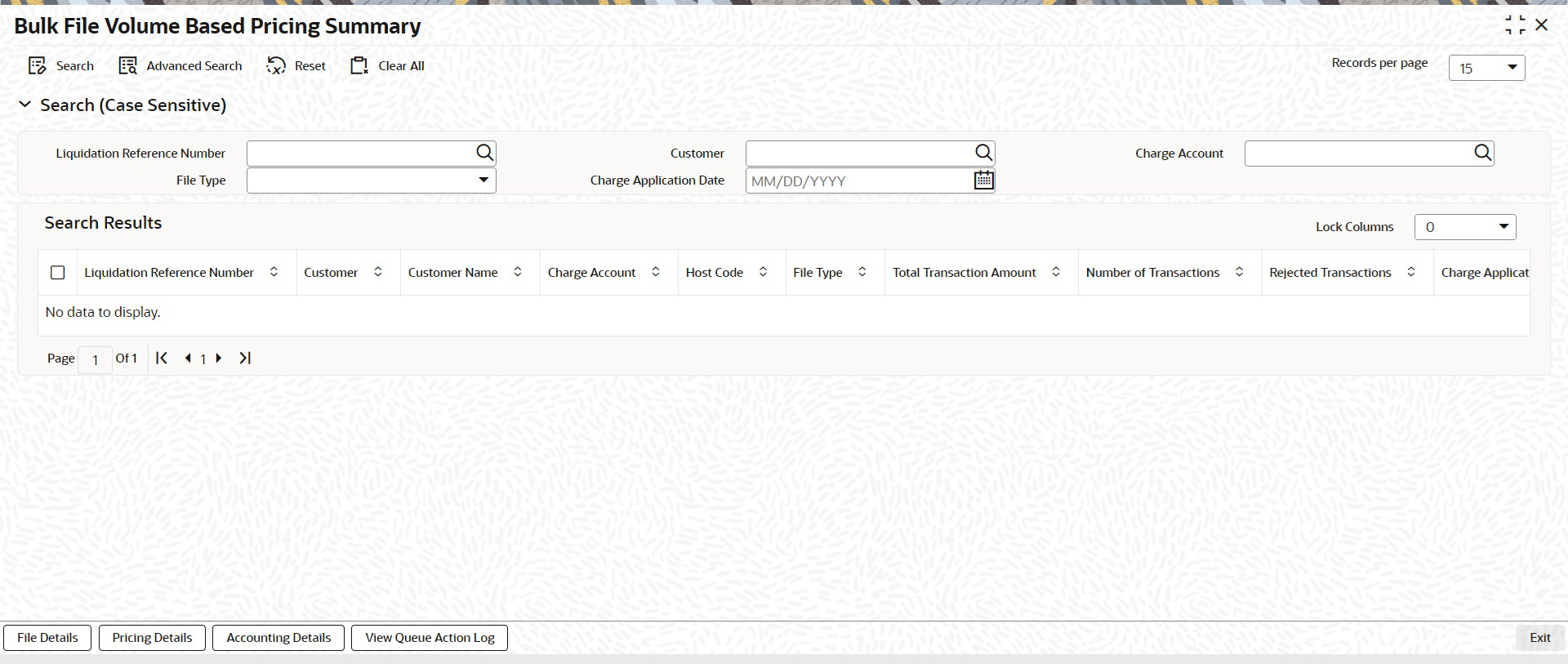Go to first results page
Image resolution: width=1568 pixels, height=664 pixels.
(162, 358)
